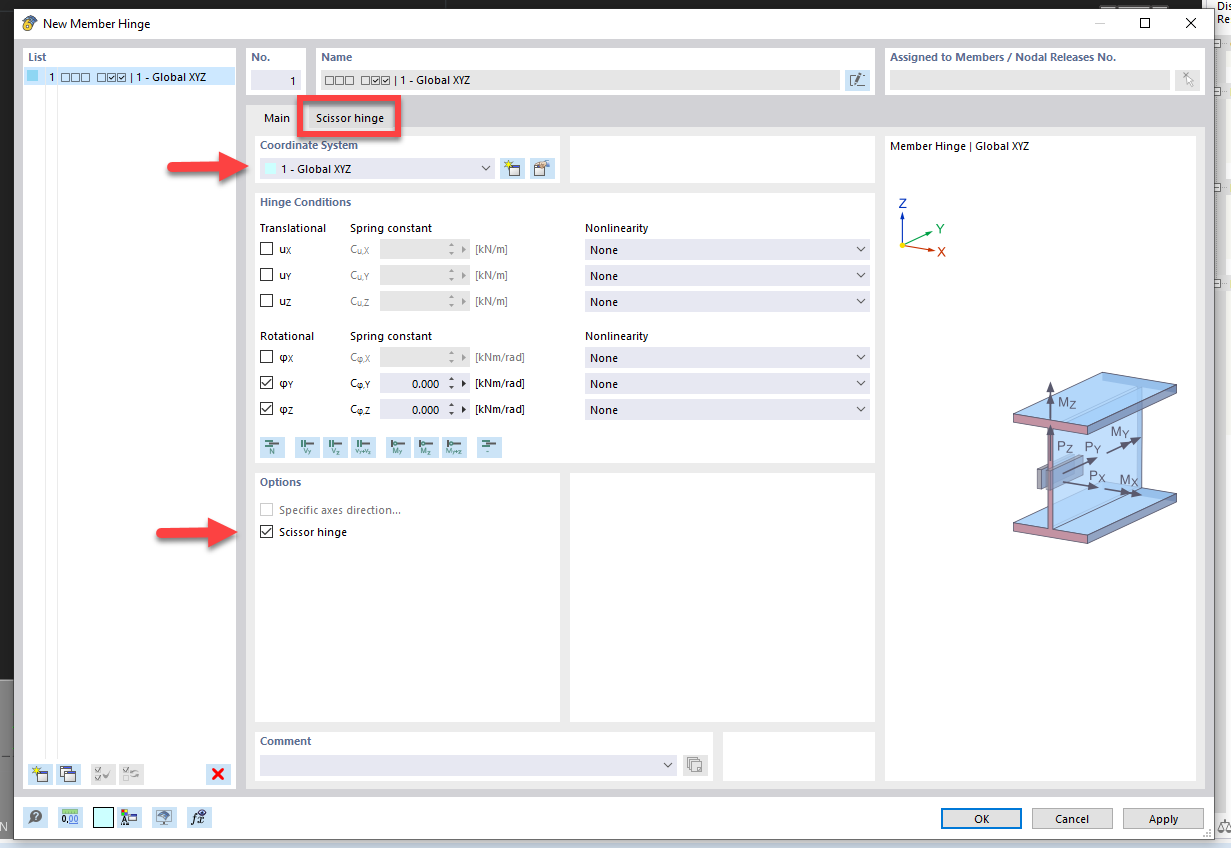Invert selection icon in the List panel
Viewport: 1231px width, 848px height.
(x=131, y=773)
